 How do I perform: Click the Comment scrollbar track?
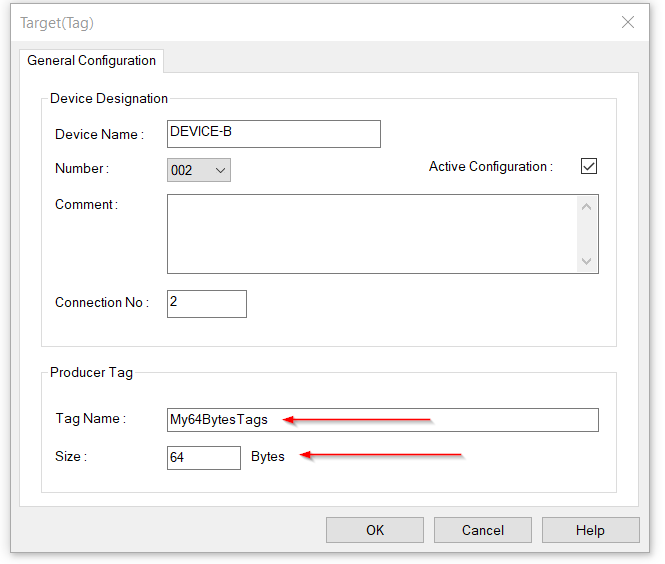pos(587,234)
